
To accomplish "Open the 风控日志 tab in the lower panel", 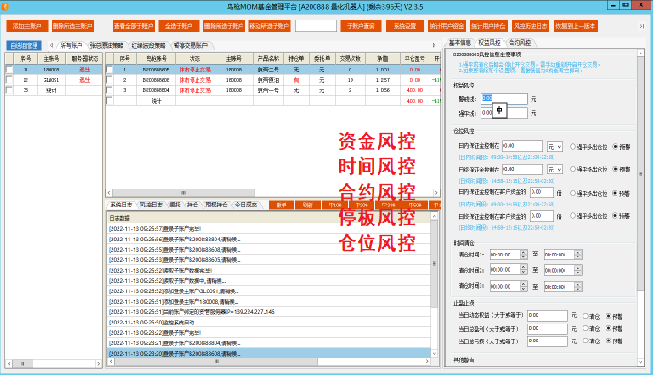I will tap(151, 205).
